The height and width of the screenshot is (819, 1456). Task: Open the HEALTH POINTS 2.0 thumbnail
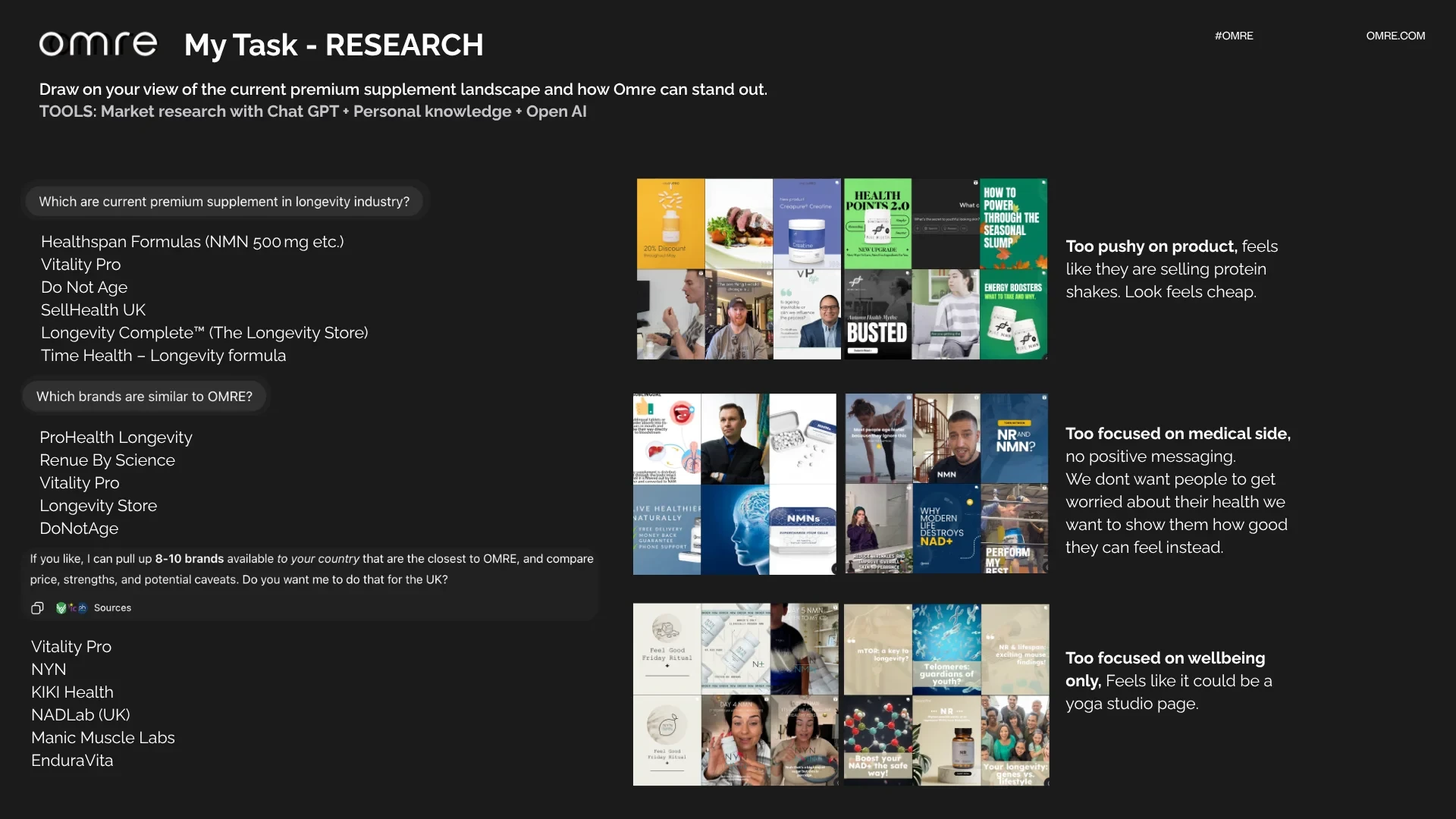tap(877, 224)
